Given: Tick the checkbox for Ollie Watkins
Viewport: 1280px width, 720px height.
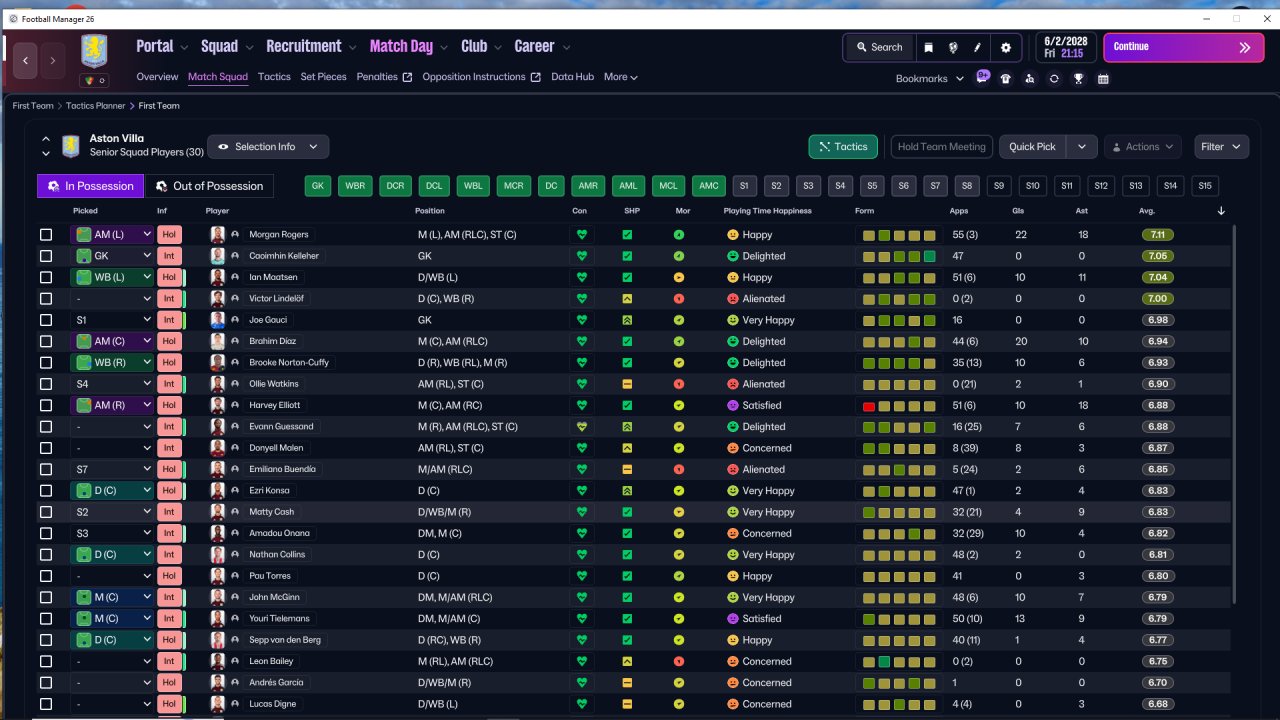Looking at the screenshot, I should (46, 384).
